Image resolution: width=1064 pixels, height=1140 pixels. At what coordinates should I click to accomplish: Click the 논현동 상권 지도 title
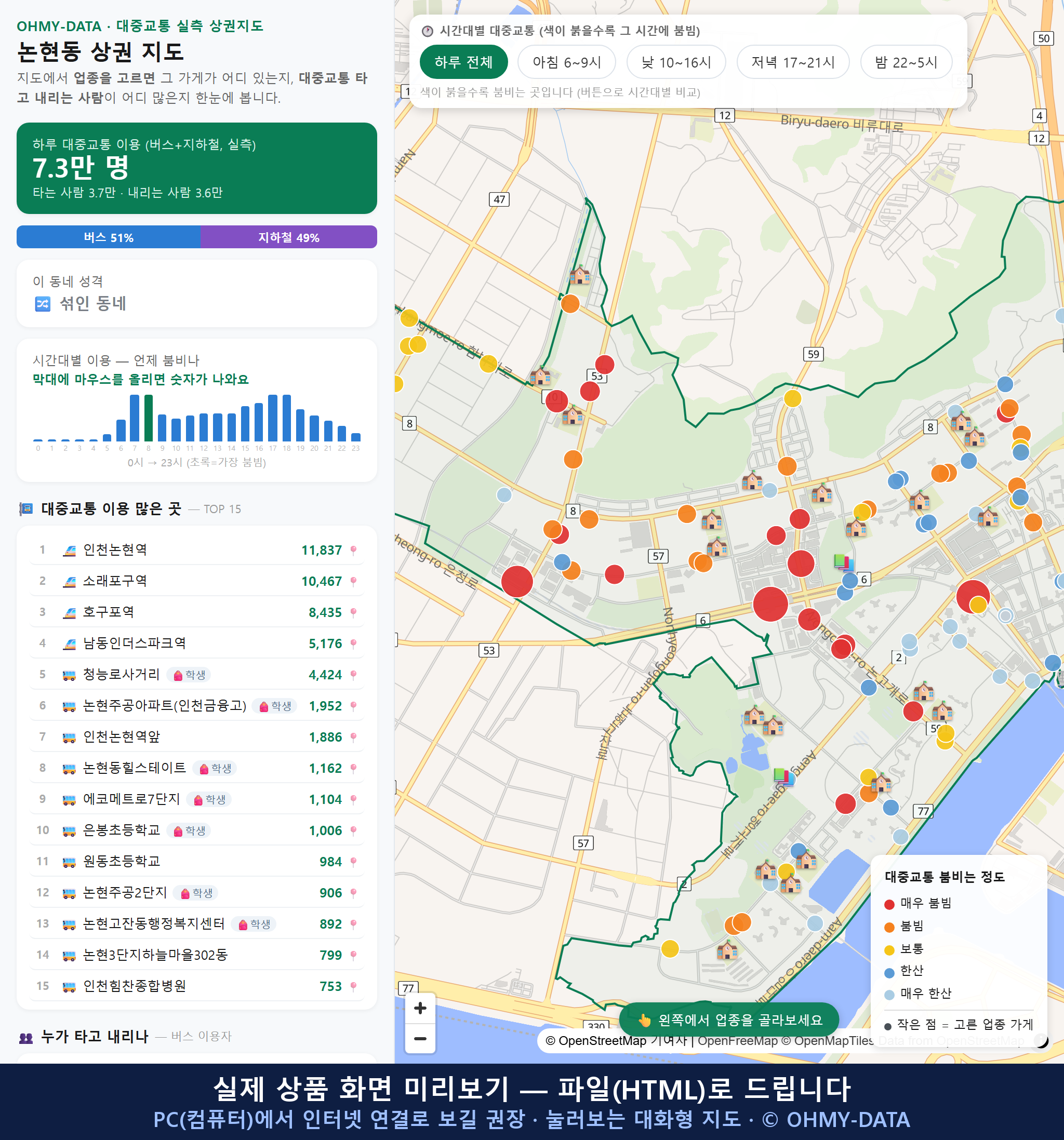[100, 52]
